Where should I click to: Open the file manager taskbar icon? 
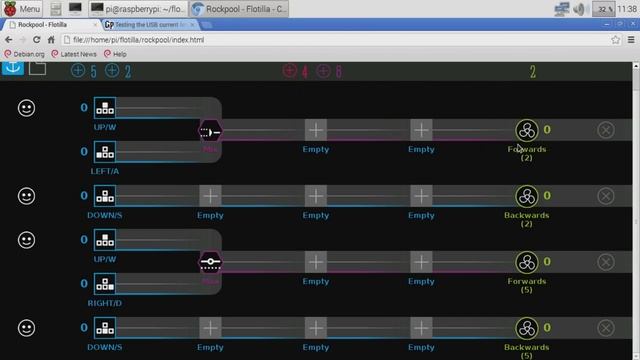[56, 9]
